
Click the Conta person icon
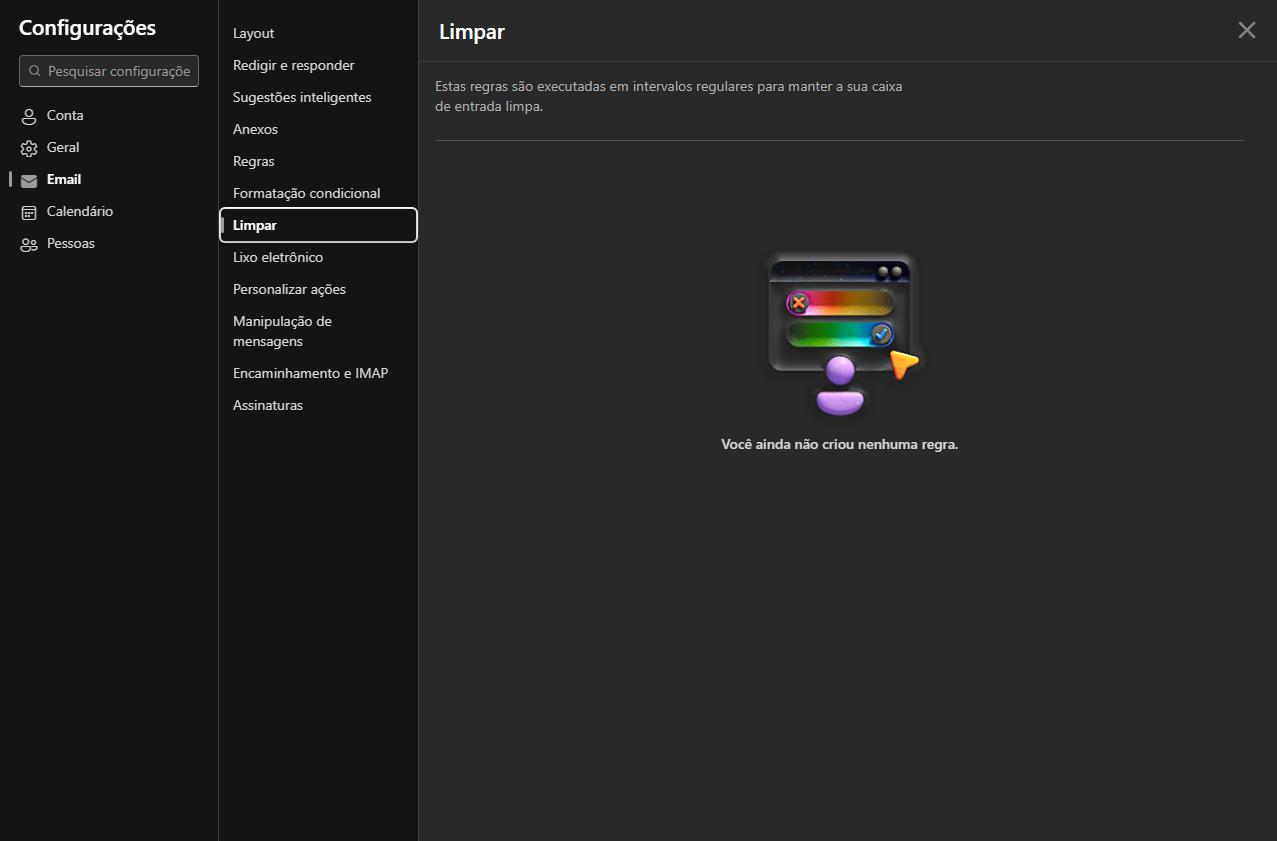(x=29, y=116)
